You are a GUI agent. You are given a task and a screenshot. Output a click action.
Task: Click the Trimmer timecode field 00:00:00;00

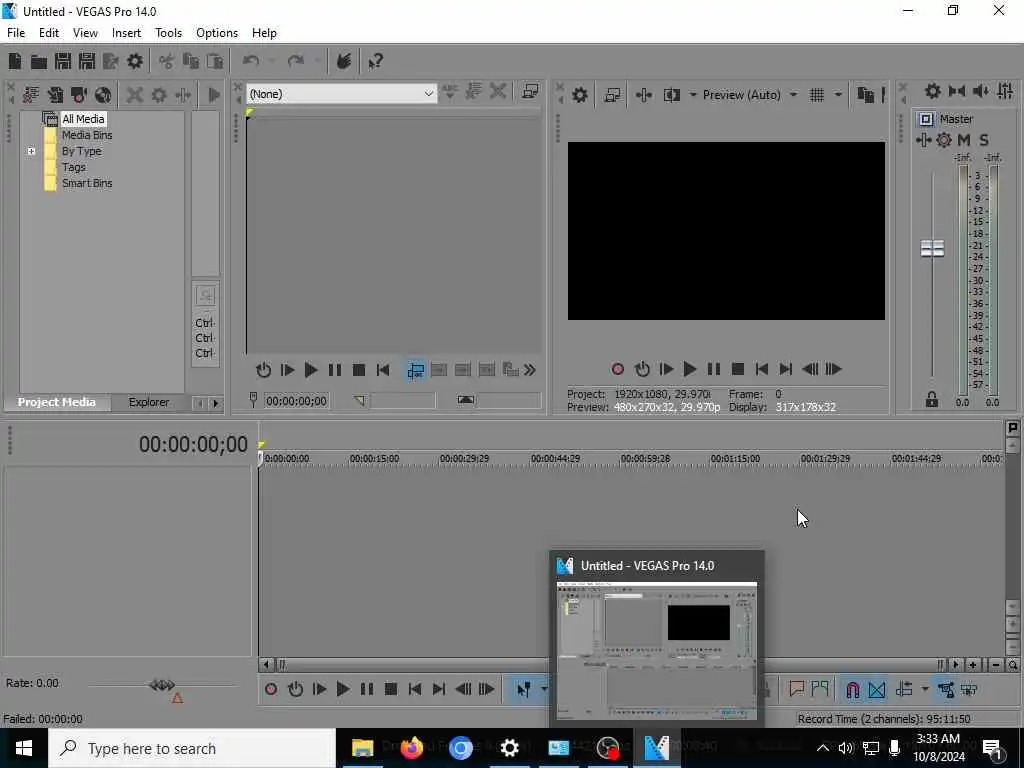pyautogui.click(x=296, y=401)
